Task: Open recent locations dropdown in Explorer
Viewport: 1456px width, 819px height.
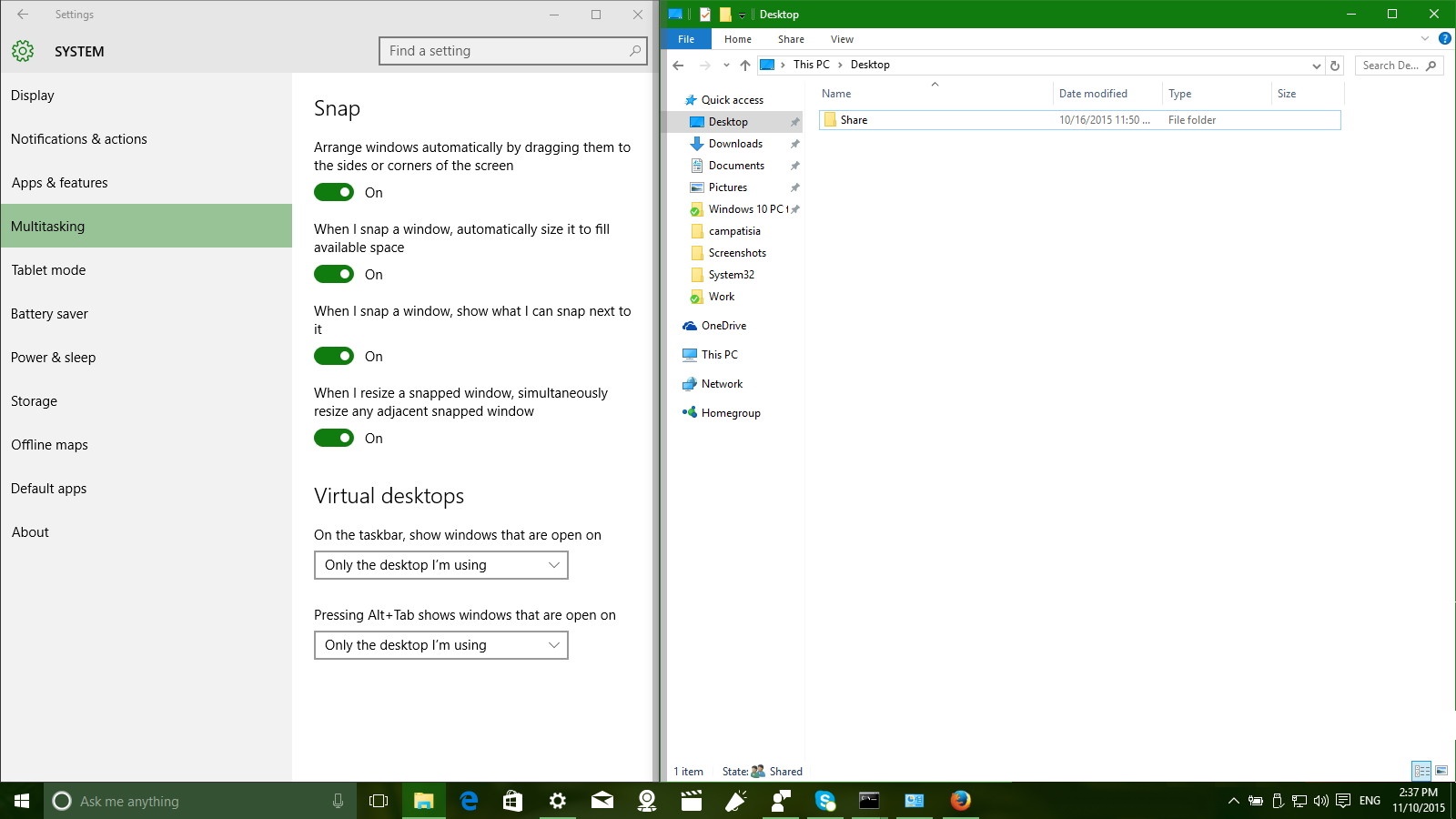Action: pyautogui.click(x=726, y=65)
